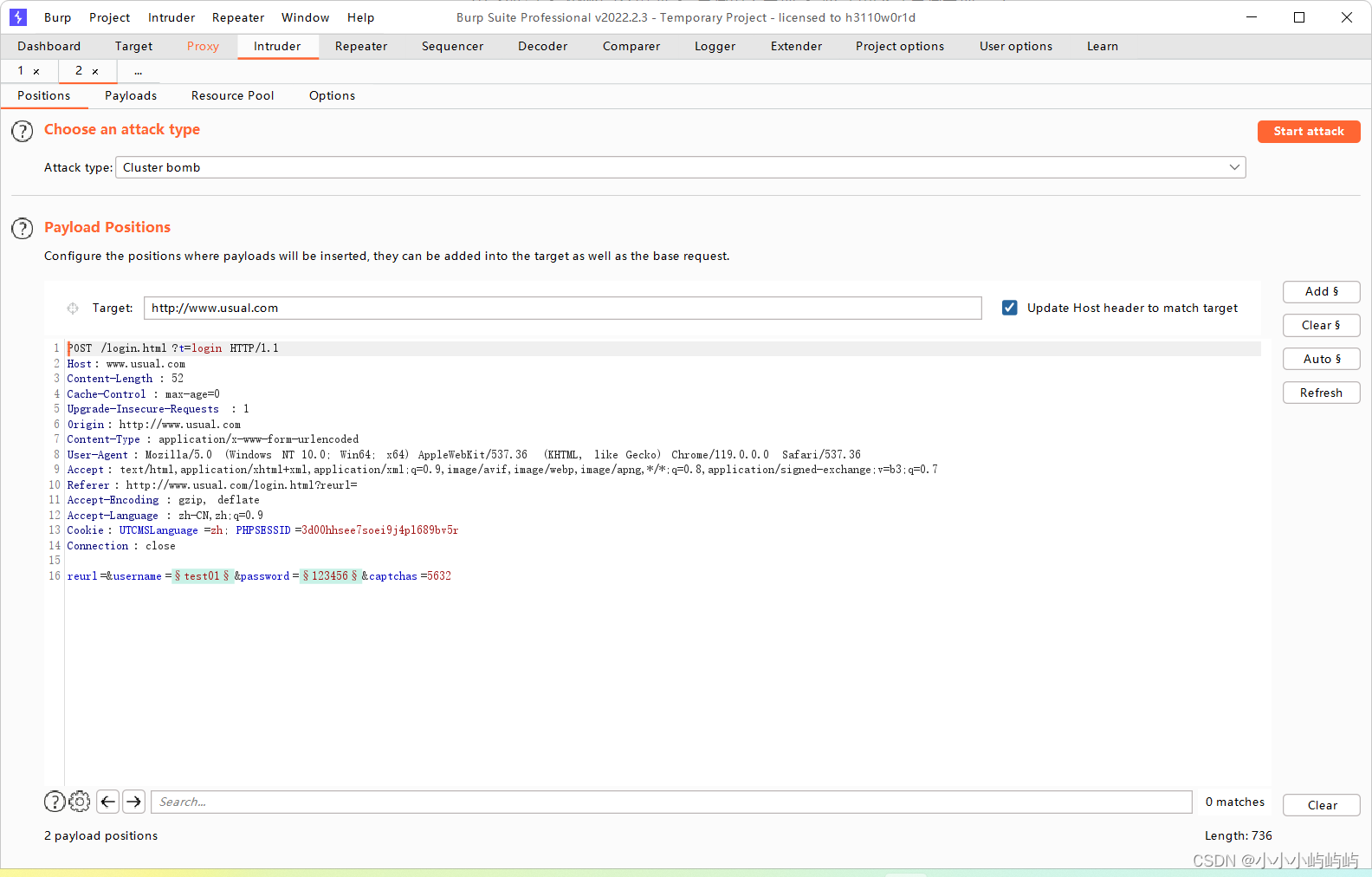
Task: Click the POST /login.html request line
Action: [173, 348]
